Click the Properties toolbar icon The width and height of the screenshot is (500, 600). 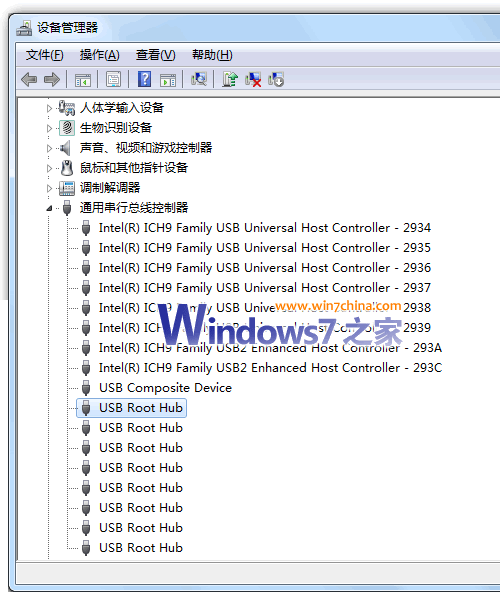coord(114,79)
